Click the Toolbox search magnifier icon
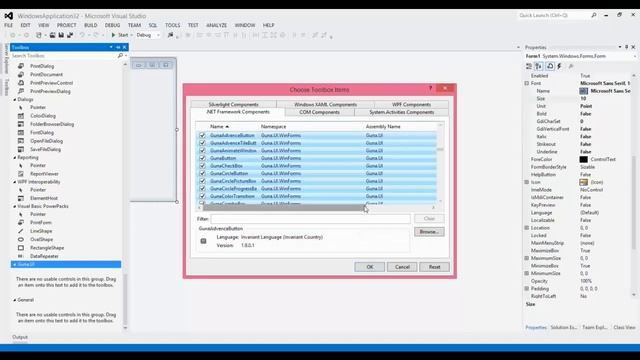 click(x=120, y=56)
